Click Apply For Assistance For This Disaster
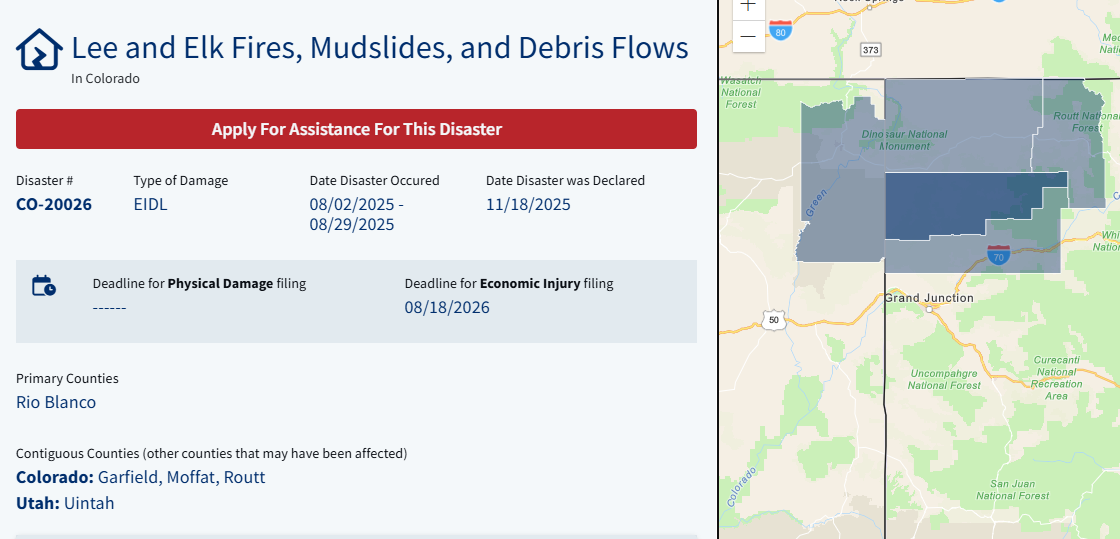This screenshot has width=1120, height=539. pyautogui.click(x=356, y=129)
